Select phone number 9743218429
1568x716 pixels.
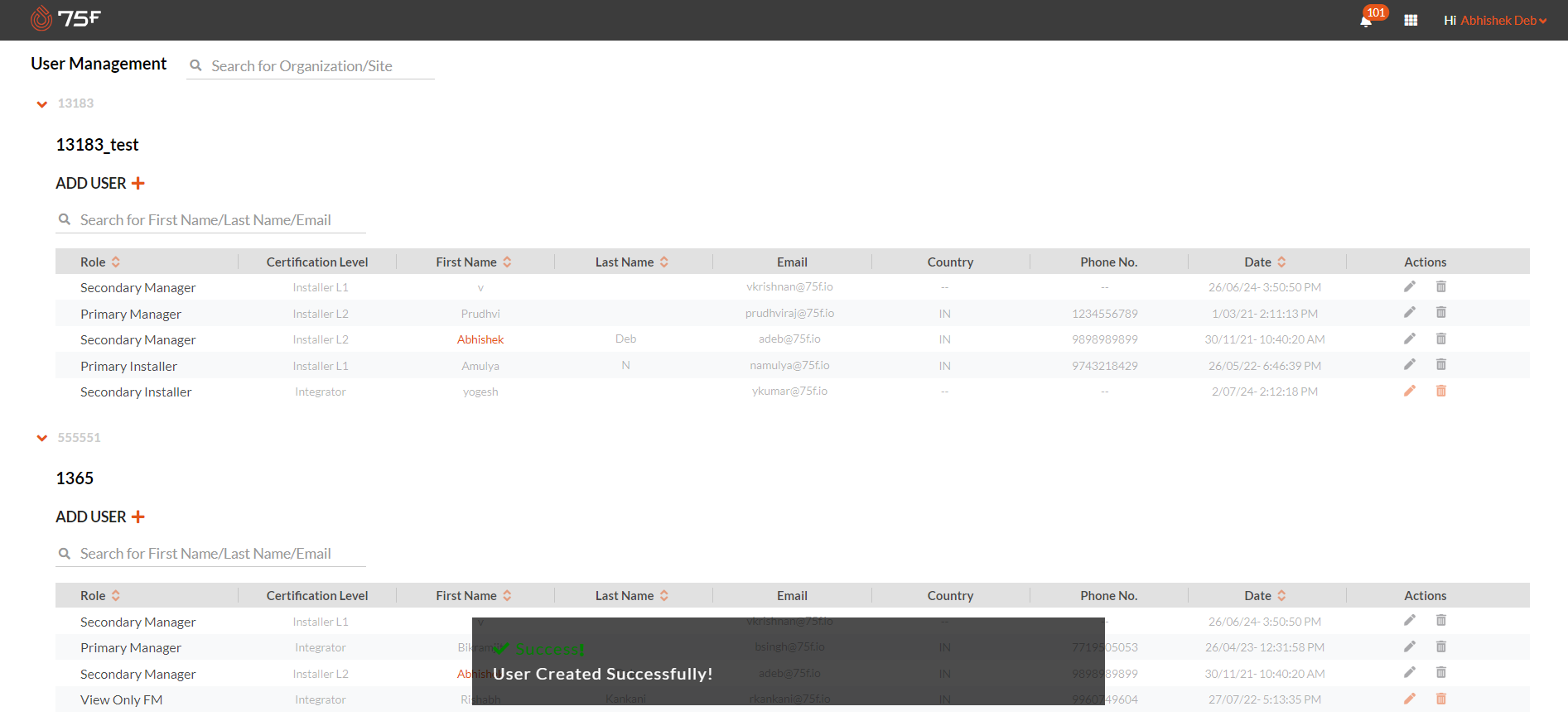(1105, 366)
